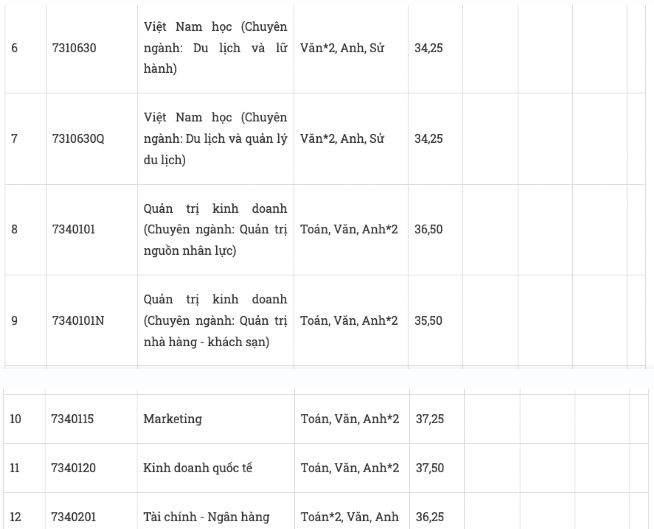Select major code 7340101 without suffix
The height and width of the screenshot is (529, 654).
(x=73, y=230)
